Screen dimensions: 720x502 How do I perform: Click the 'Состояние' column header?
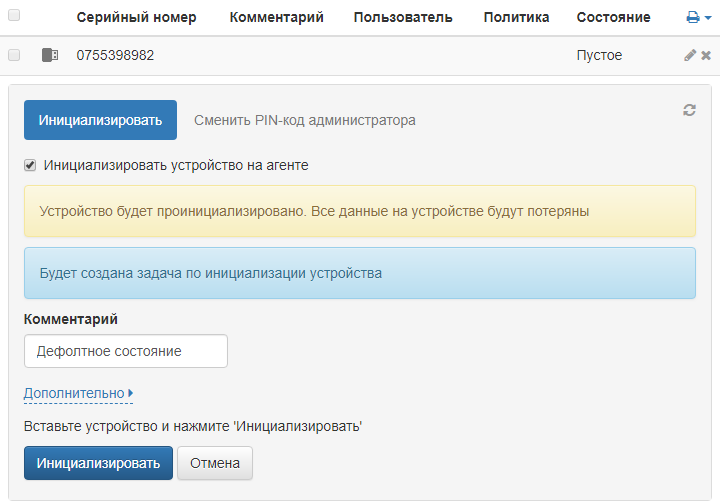tap(613, 18)
